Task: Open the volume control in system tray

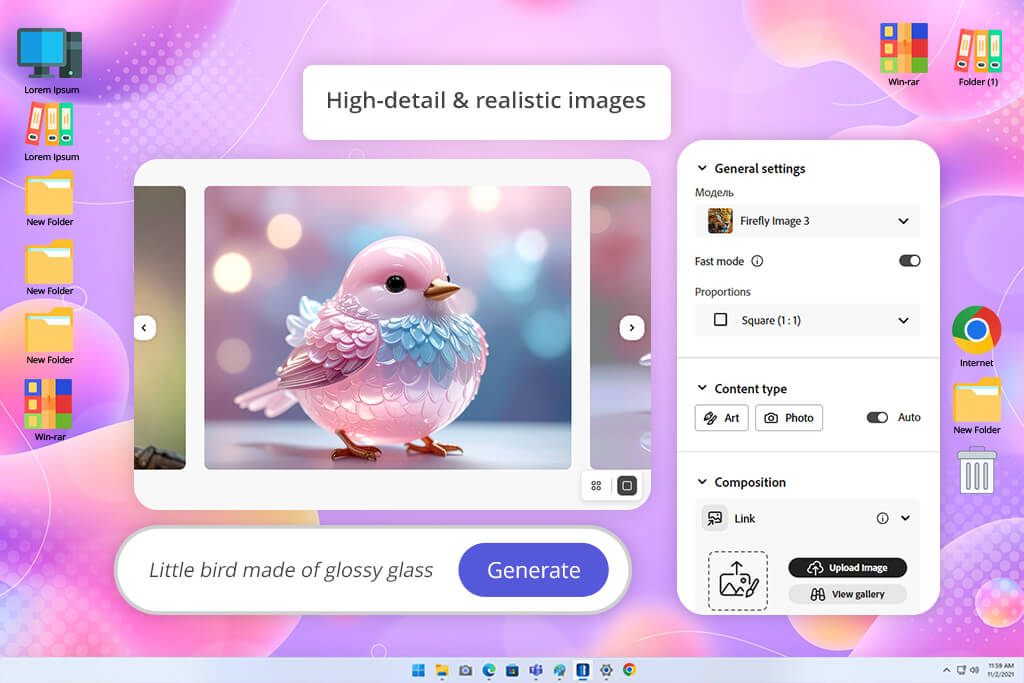Action: coord(974,670)
